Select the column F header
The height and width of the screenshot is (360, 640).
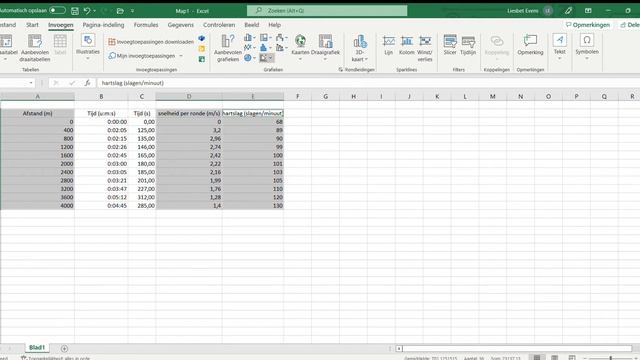(298, 96)
